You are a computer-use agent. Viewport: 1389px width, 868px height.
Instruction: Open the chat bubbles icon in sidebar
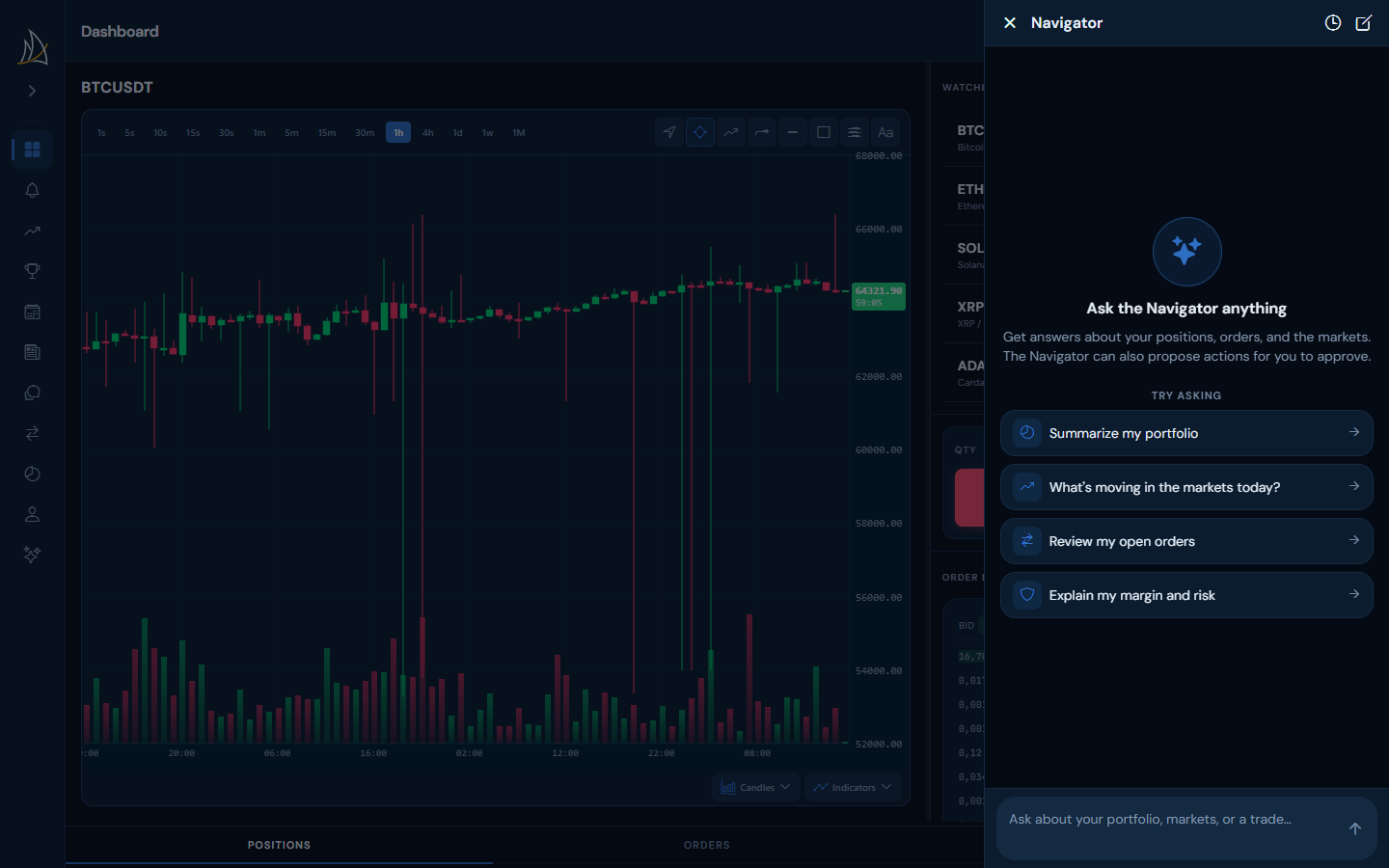pyautogui.click(x=32, y=393)
